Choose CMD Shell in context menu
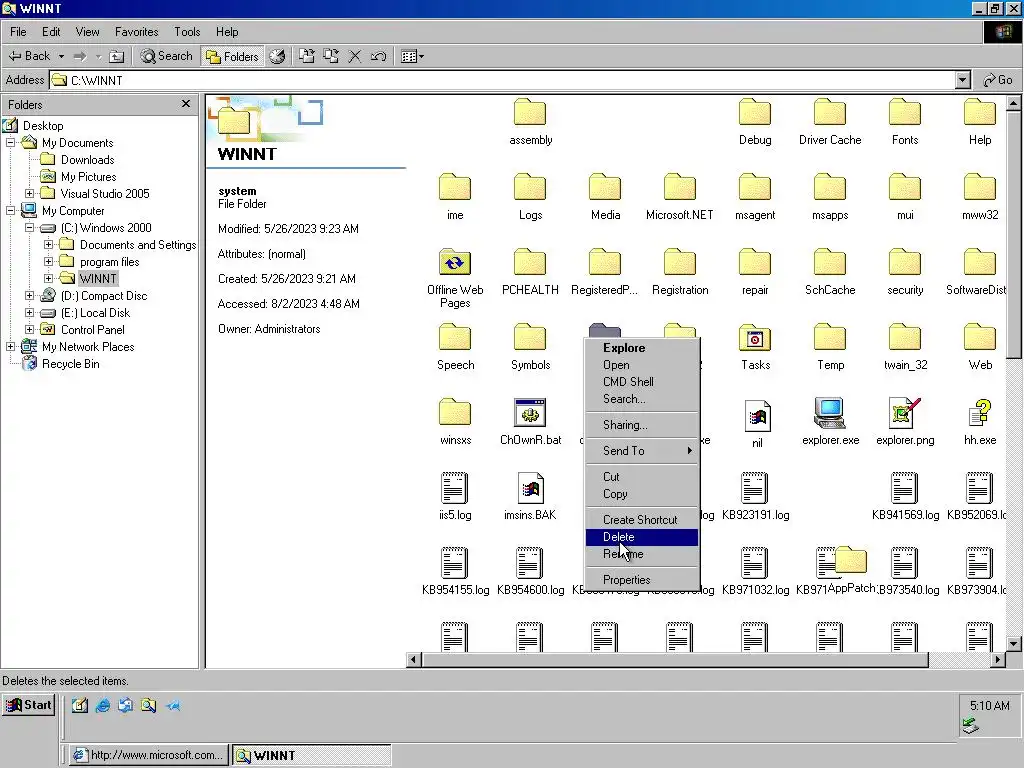Viewport: 1024px width, 768px height. click(x=642, y=382)
